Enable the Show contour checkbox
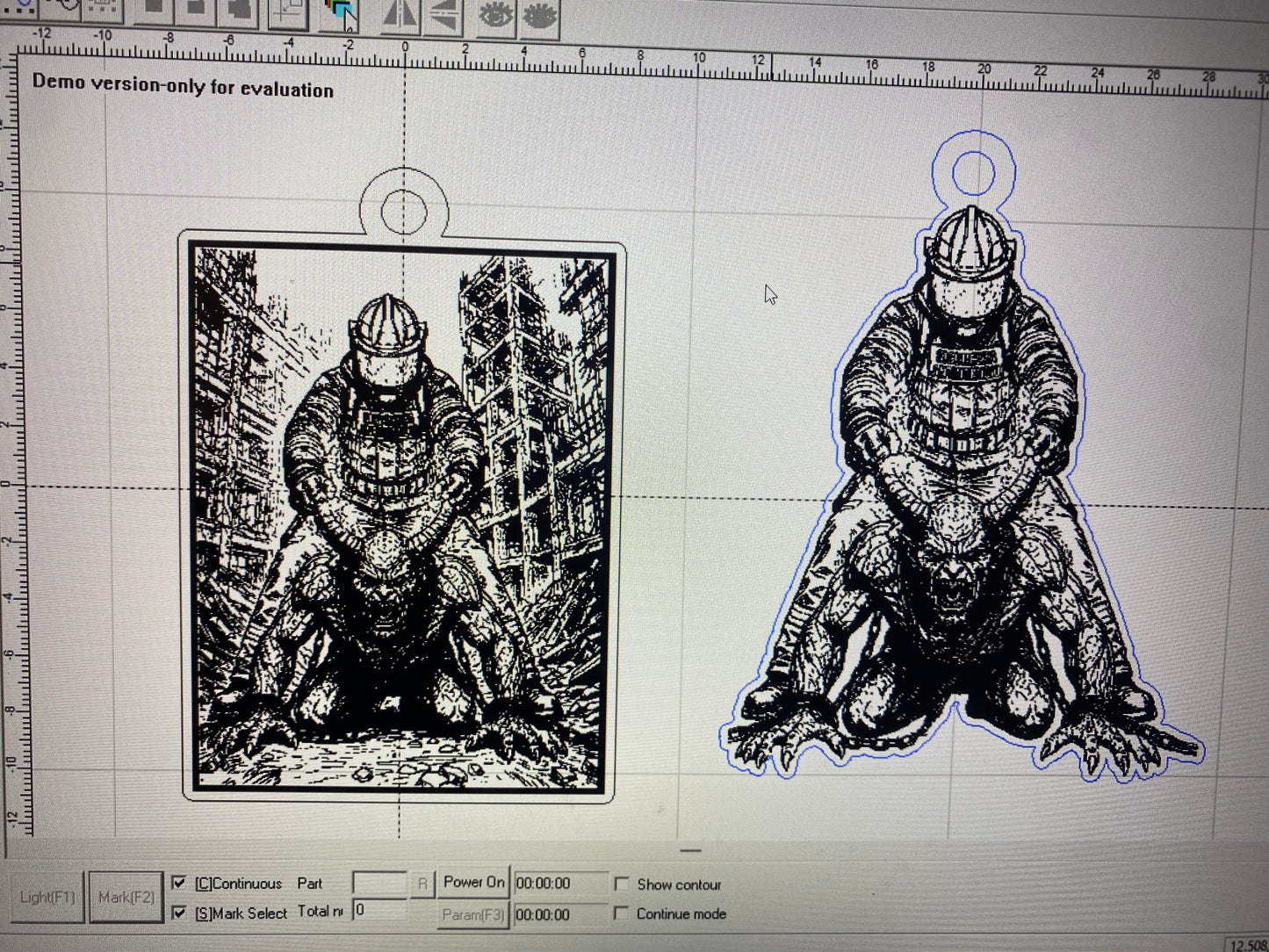Screen dimensions: 1269x952 click(x=621, y=883)
